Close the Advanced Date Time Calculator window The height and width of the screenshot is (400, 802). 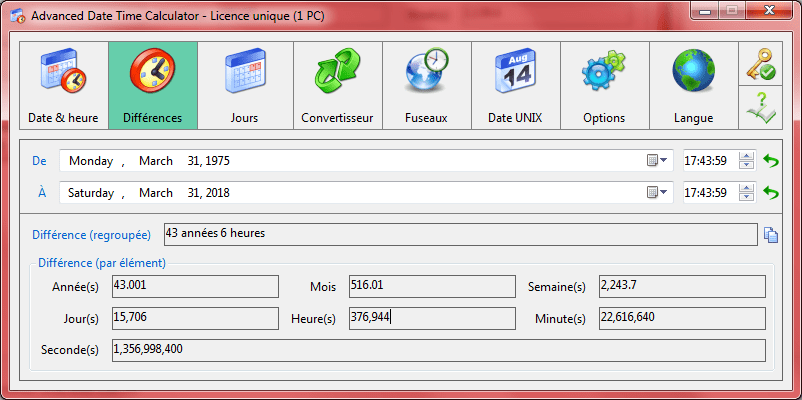(x=769, y=10)
